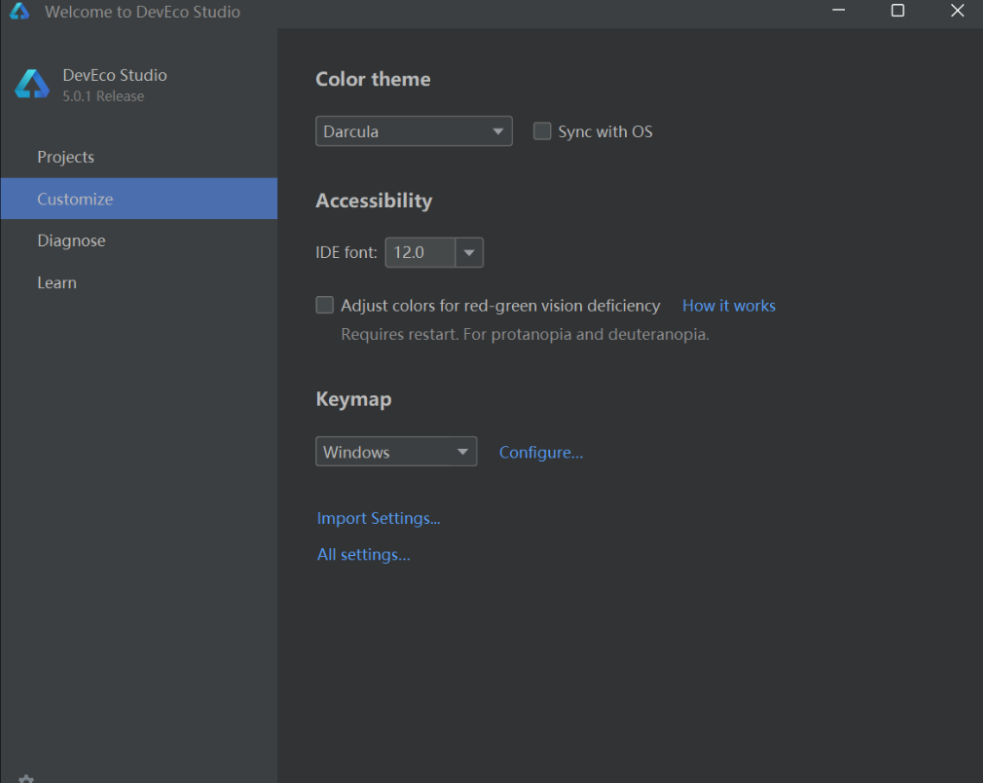Viewport: 983px width, 783px height.
Task: Click the DevEco Studio logo in sidebar
Action: pos(32,84)
